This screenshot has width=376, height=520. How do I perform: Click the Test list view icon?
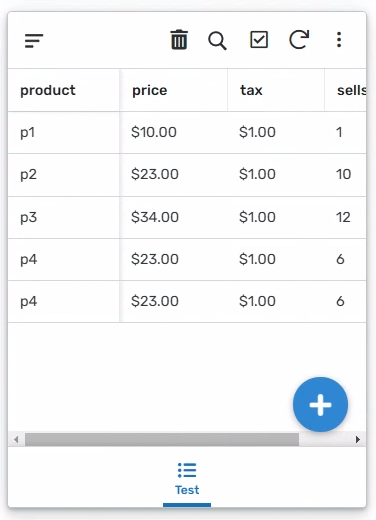click(x=187, y=470)
